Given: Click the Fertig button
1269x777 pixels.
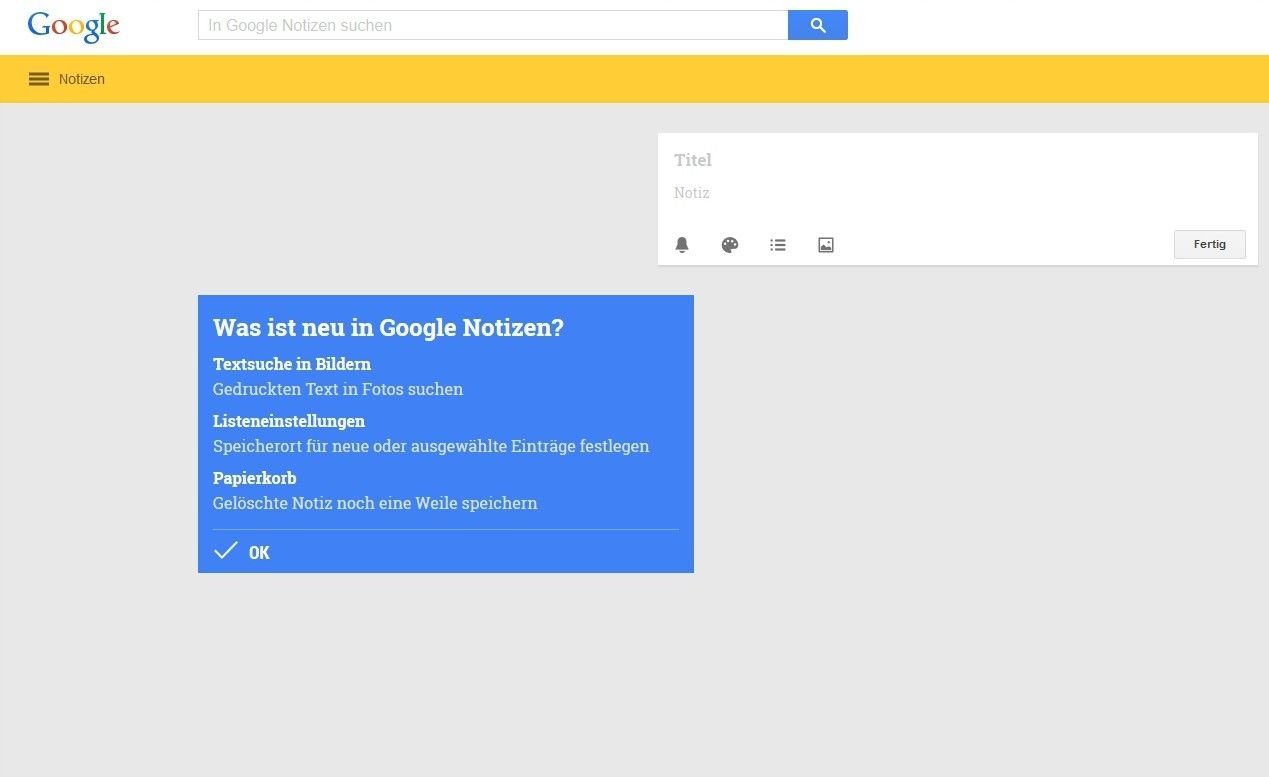Looking at the screenshot, I should coord(1210,244).
